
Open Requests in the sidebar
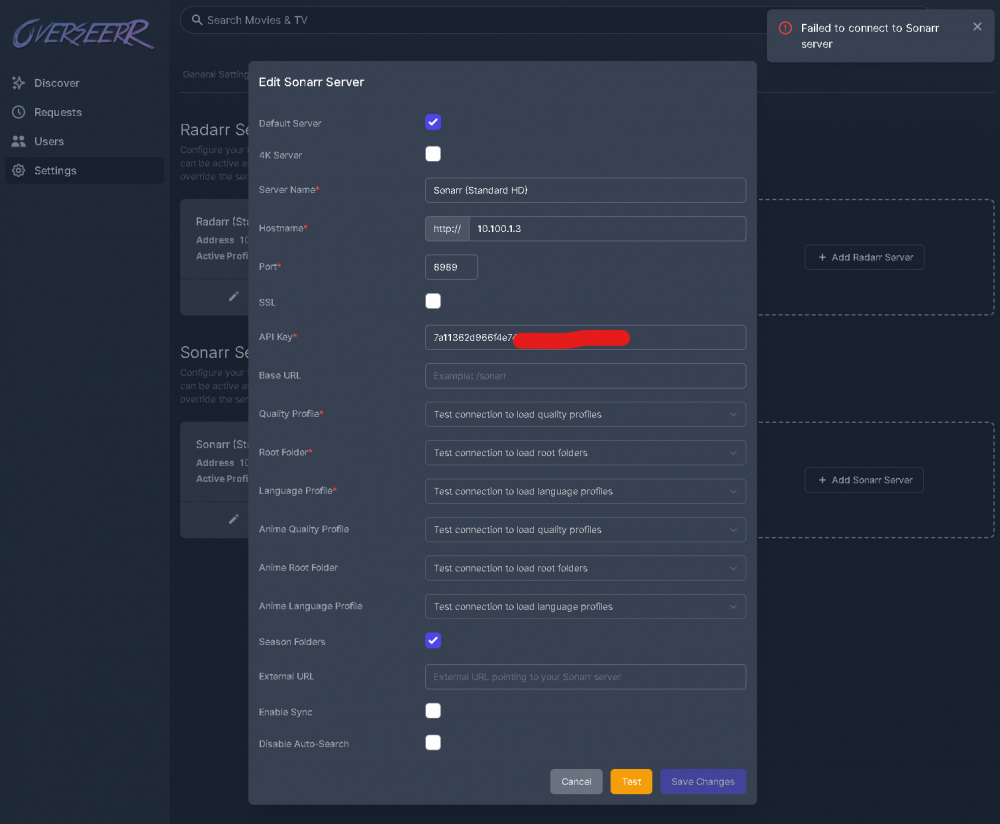(84, 112)
